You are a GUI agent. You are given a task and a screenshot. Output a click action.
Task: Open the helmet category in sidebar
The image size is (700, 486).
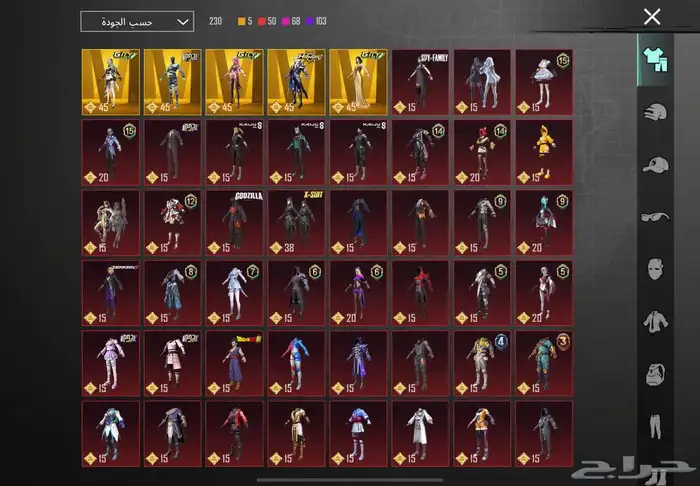tap(654, 112)
